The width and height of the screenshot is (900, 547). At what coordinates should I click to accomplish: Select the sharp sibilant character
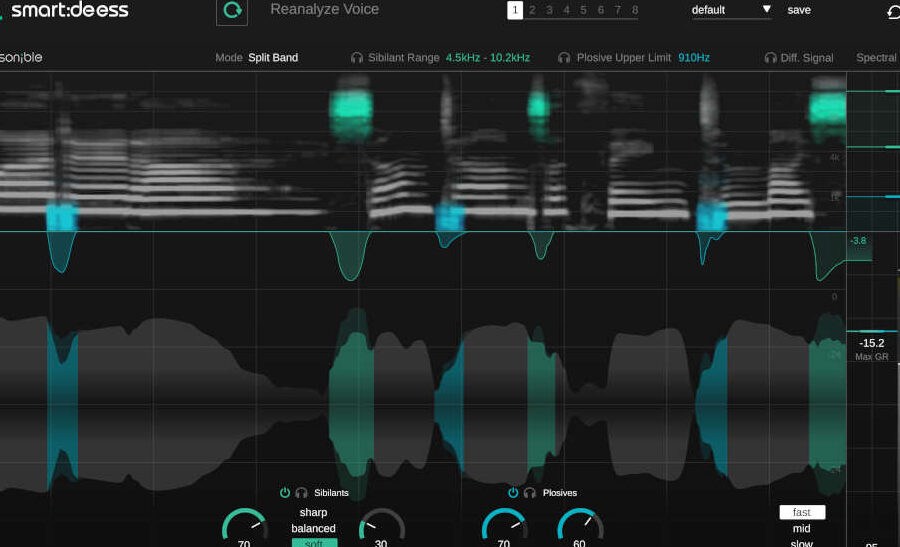coord(313,512)
